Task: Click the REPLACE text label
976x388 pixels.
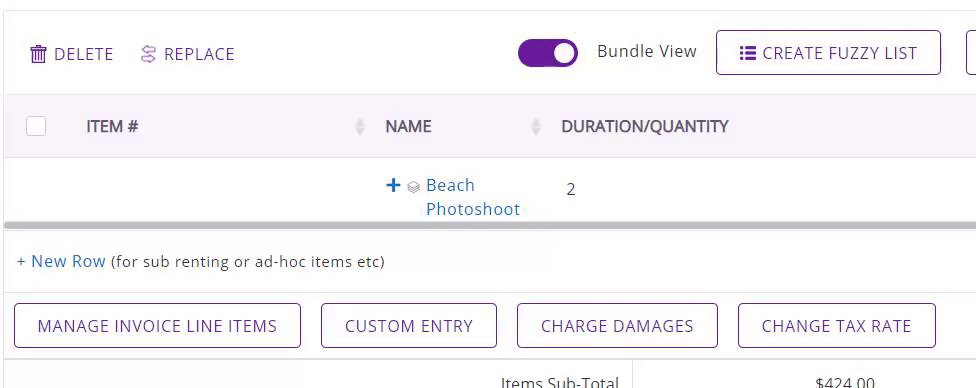Action: coord(199,54)
